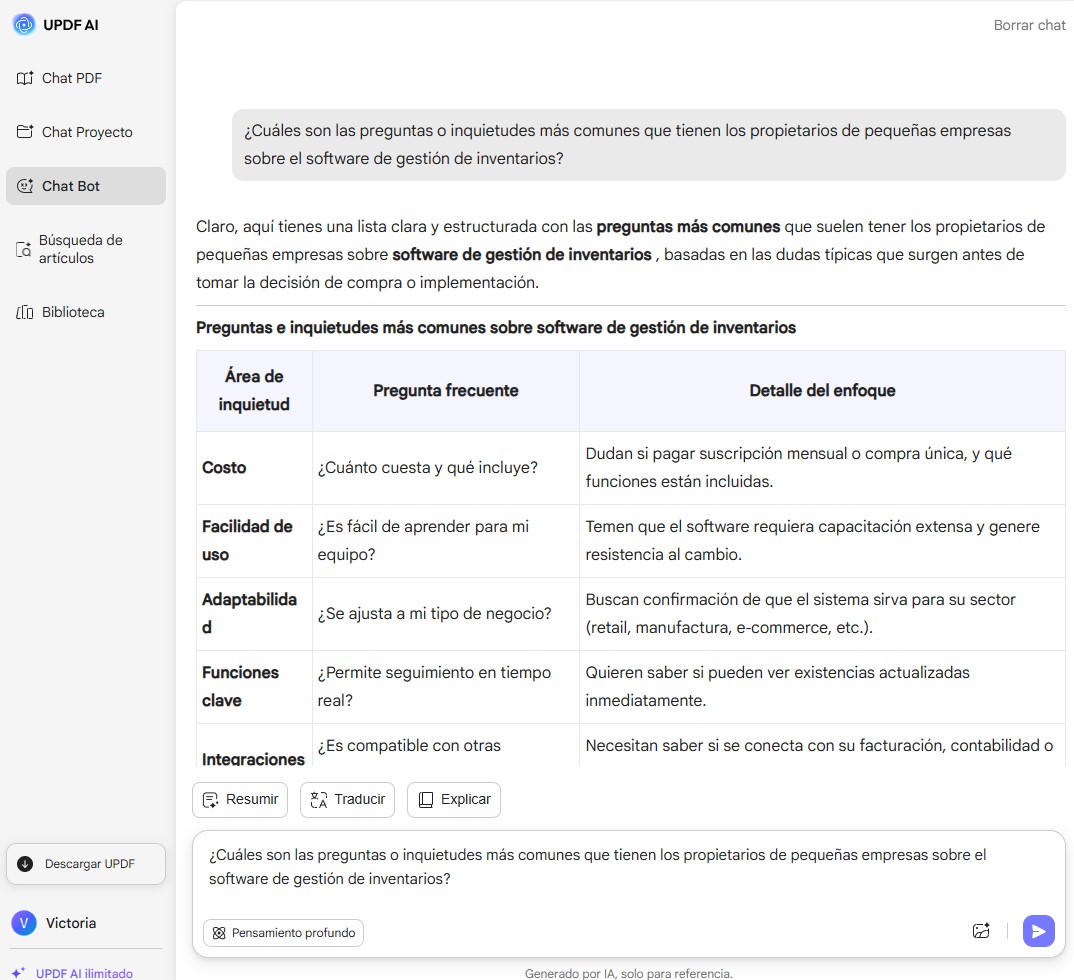Click the Pregunta frecuente column header
1074x980 pixels.
pyautogui.click(x=446, y=390)
